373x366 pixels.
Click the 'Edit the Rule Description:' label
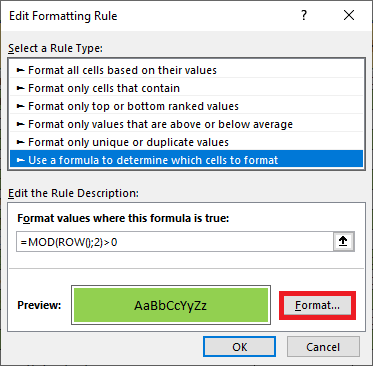click(73, 193)
